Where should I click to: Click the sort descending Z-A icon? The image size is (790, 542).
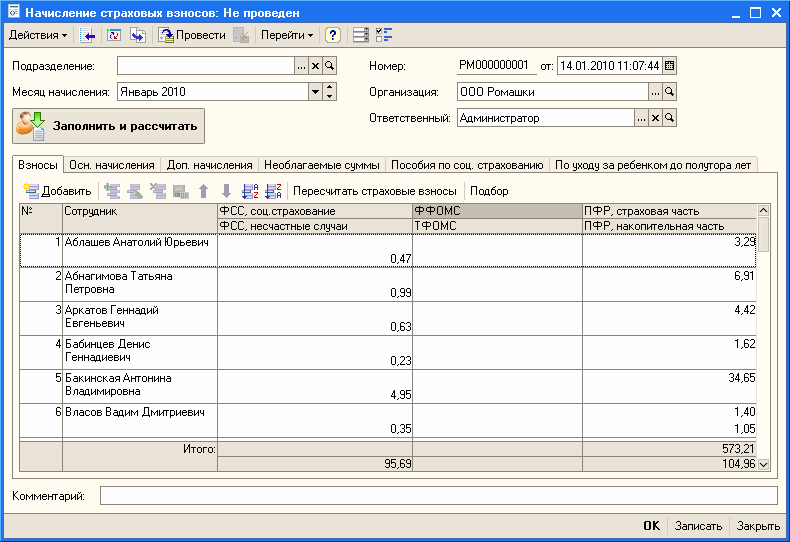273,191
